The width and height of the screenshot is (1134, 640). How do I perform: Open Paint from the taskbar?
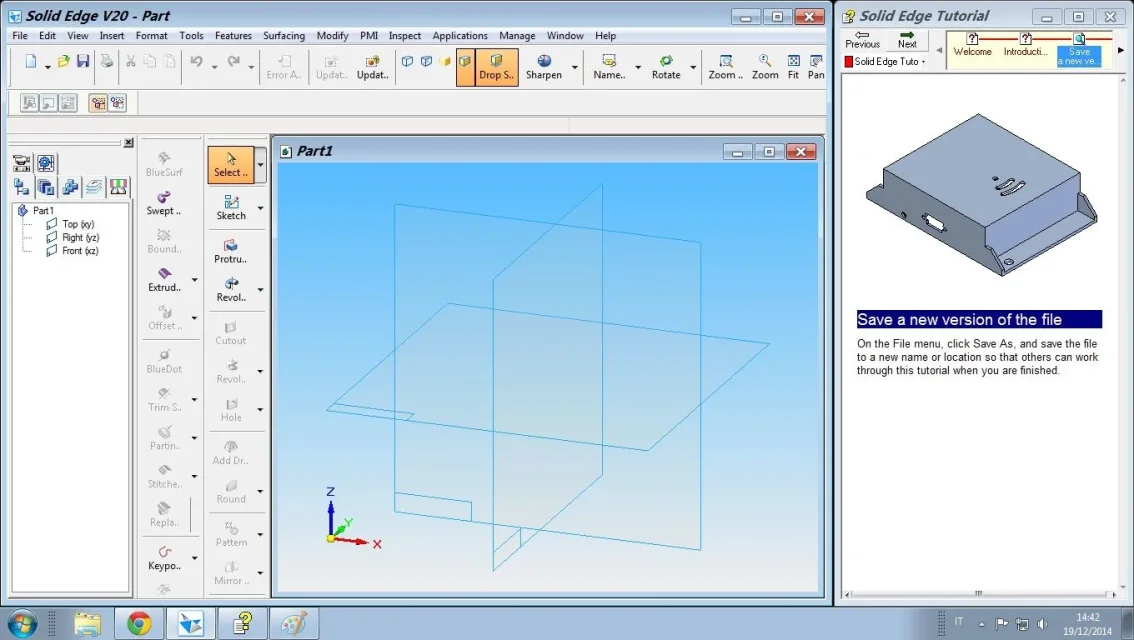(x=294, y=623)
